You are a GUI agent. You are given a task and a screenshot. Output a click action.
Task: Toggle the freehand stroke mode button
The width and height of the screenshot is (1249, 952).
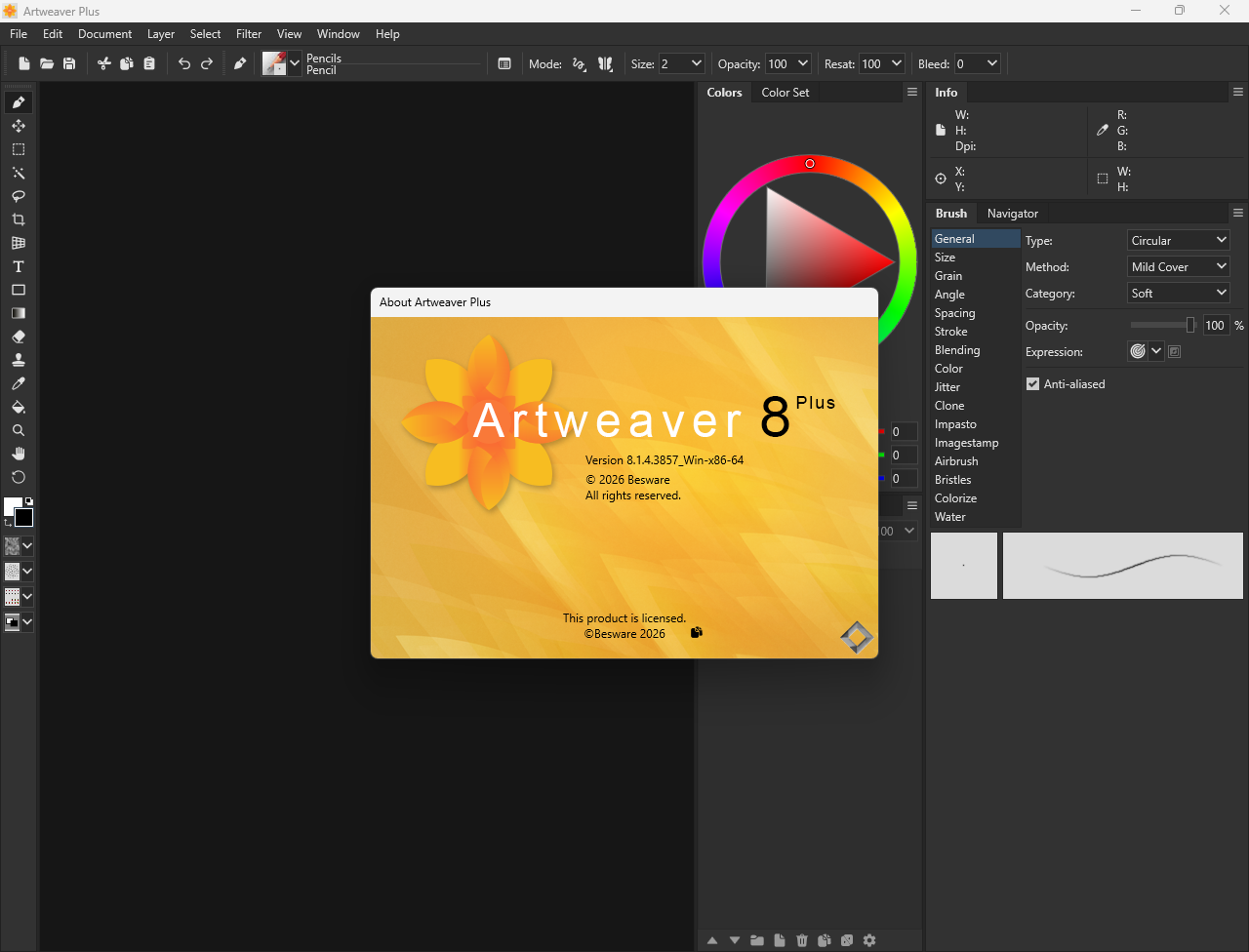[x=580, y=63]
